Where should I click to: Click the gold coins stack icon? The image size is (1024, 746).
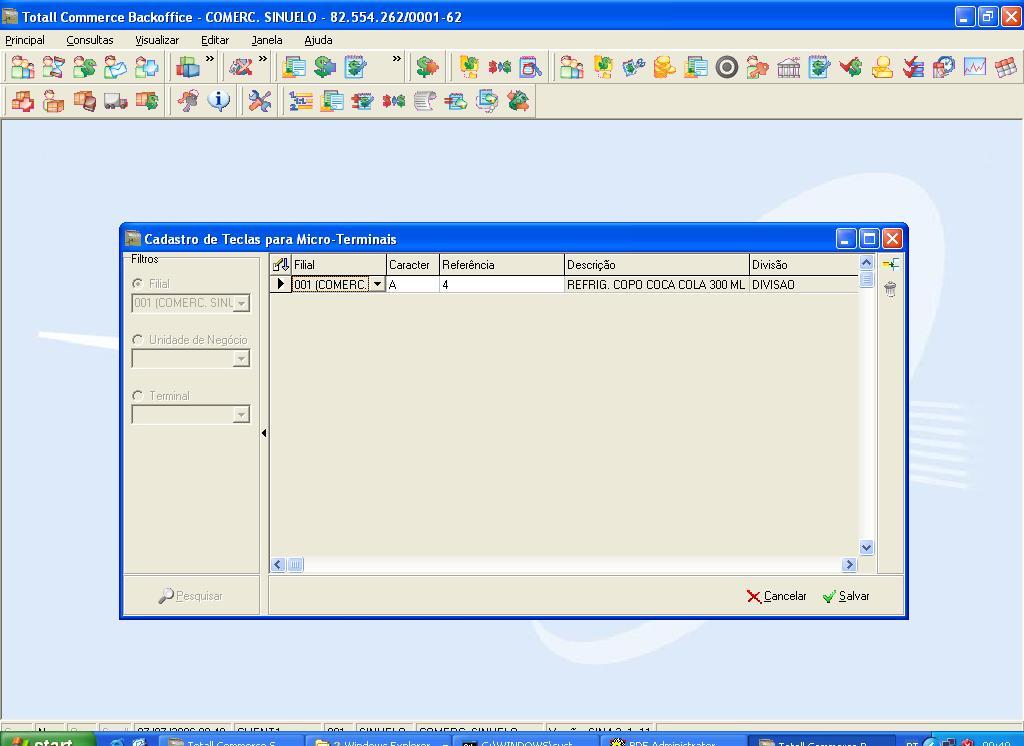(664, 67)
